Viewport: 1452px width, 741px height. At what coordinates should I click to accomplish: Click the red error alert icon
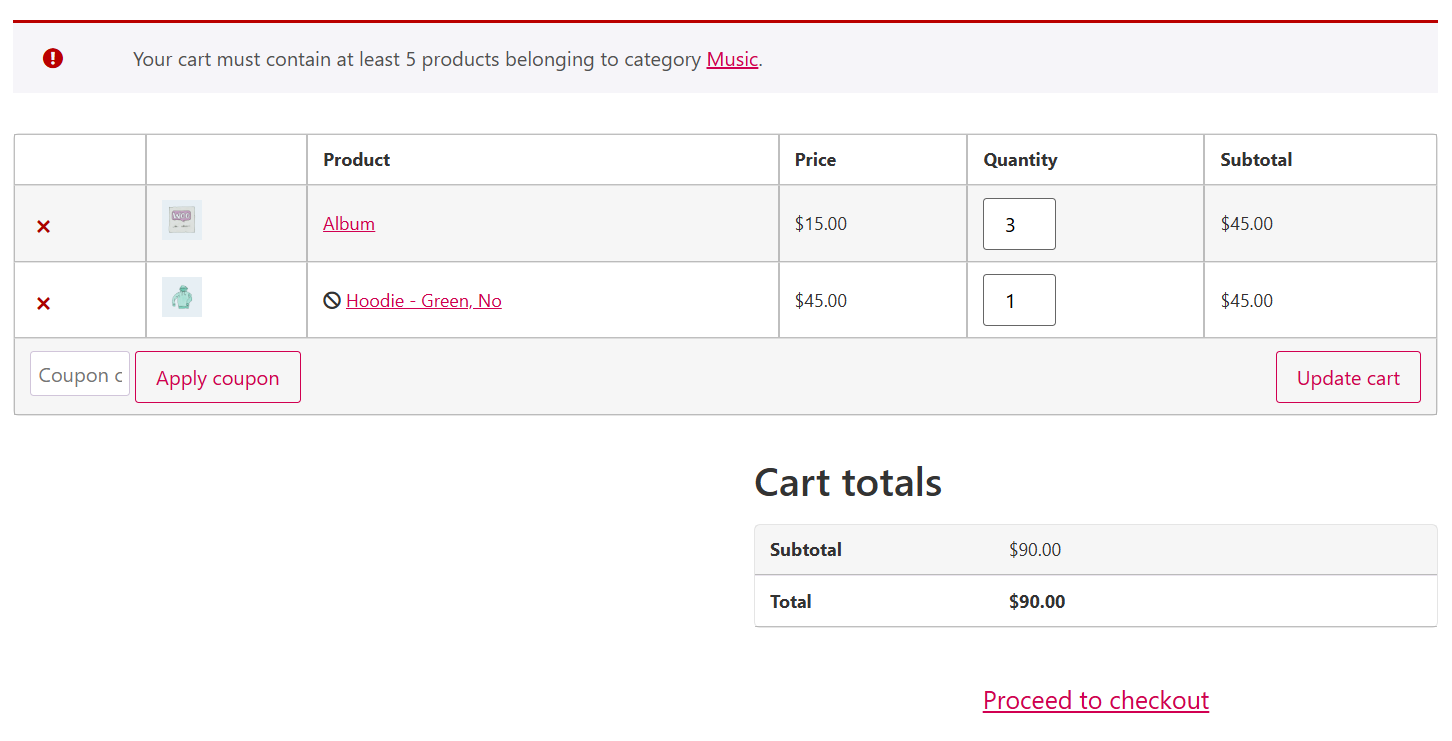53,59
